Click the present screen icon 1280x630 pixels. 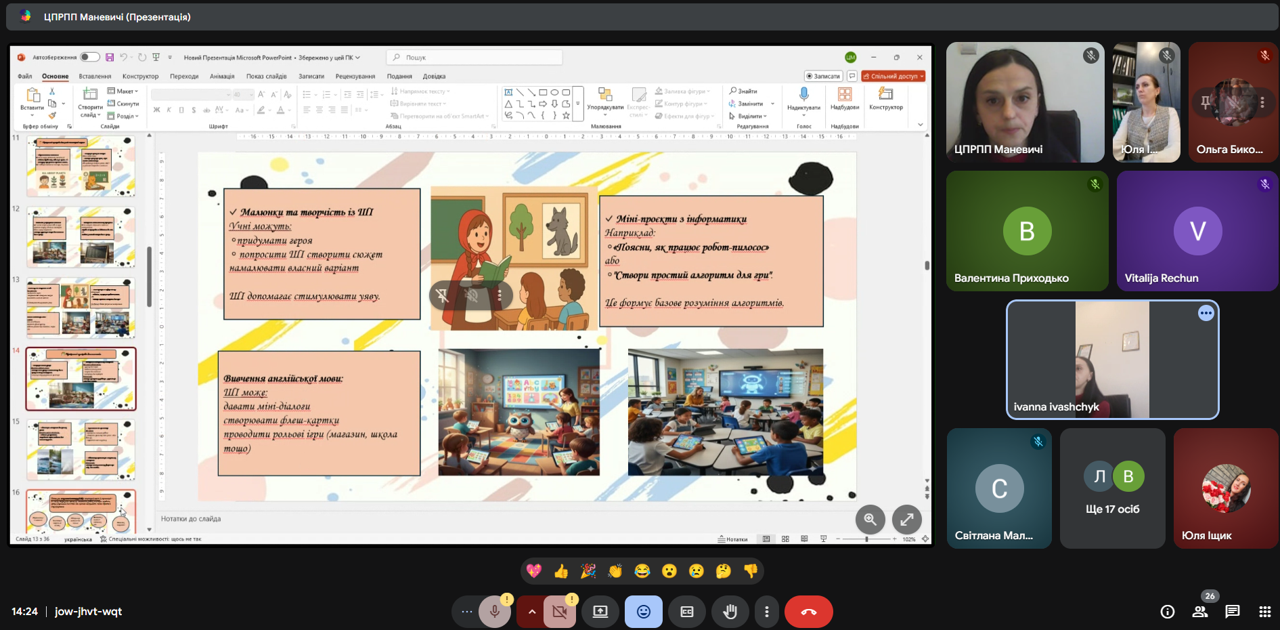[600, 612]
